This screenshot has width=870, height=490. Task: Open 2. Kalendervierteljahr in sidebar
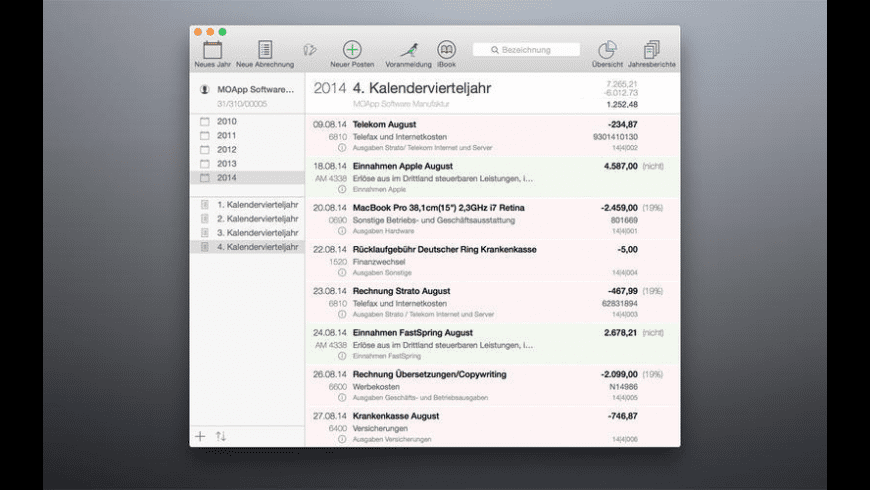[247, 219]
